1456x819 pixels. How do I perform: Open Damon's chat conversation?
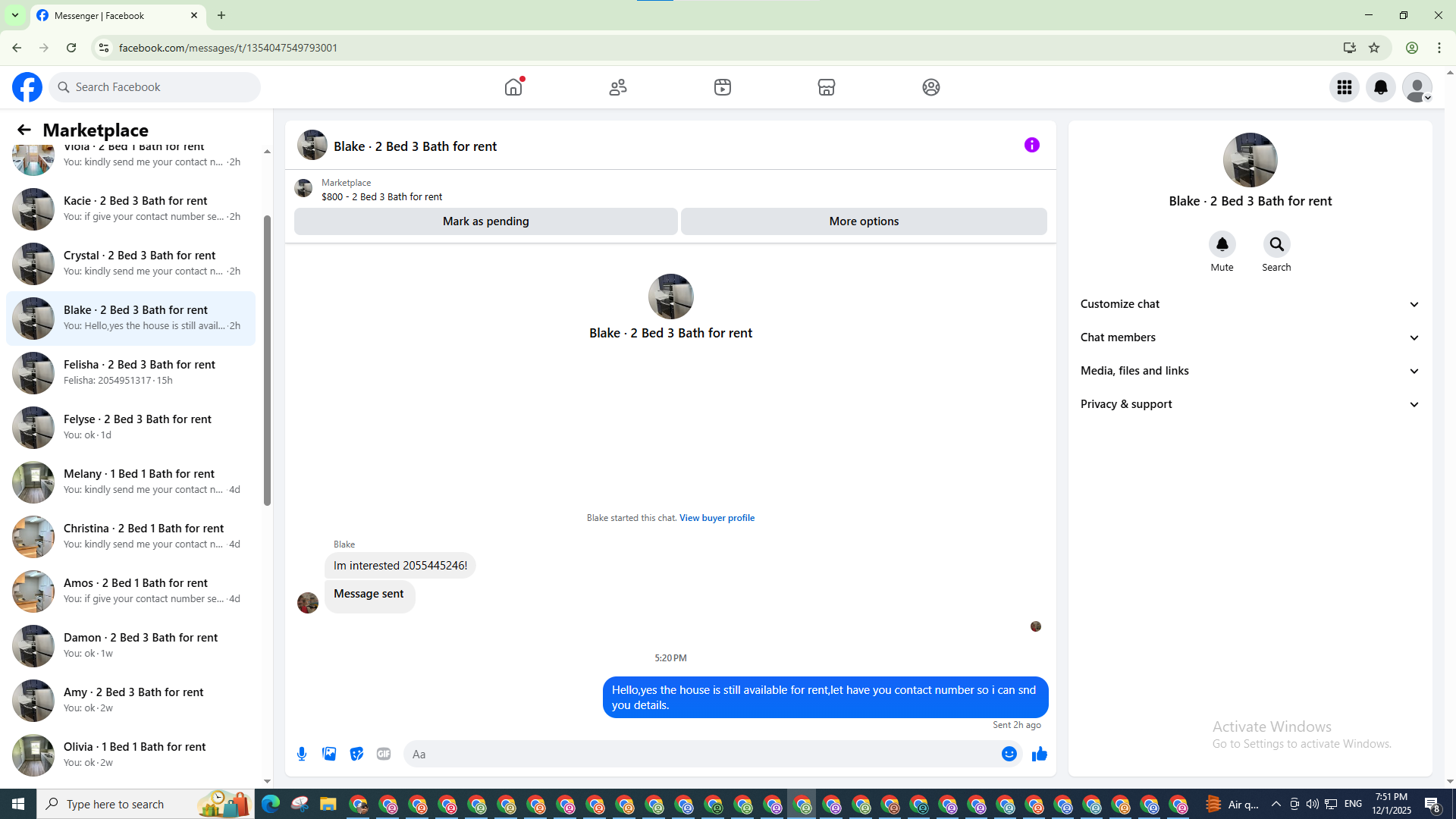click(130, 645)
